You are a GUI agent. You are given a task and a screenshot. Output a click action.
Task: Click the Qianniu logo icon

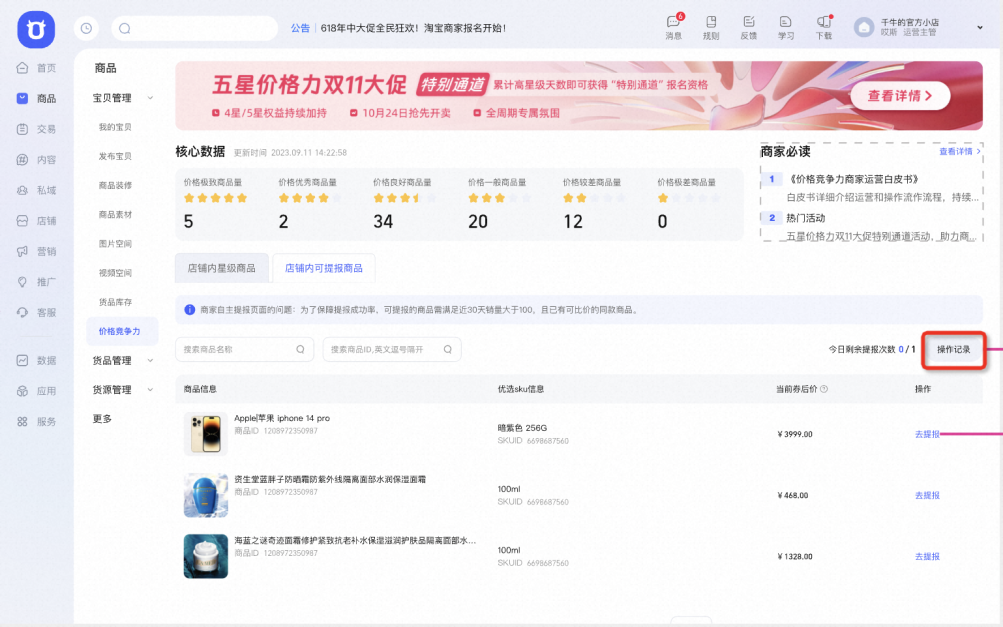(36, 29)
